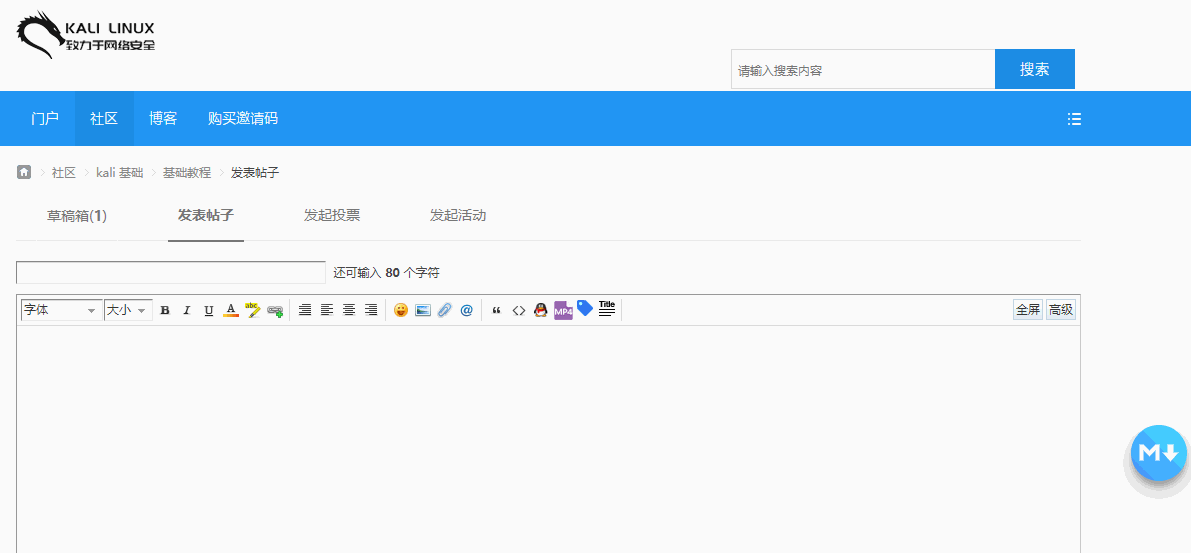
Task: Click the insert image icon
Action: (x=423, y=311)
